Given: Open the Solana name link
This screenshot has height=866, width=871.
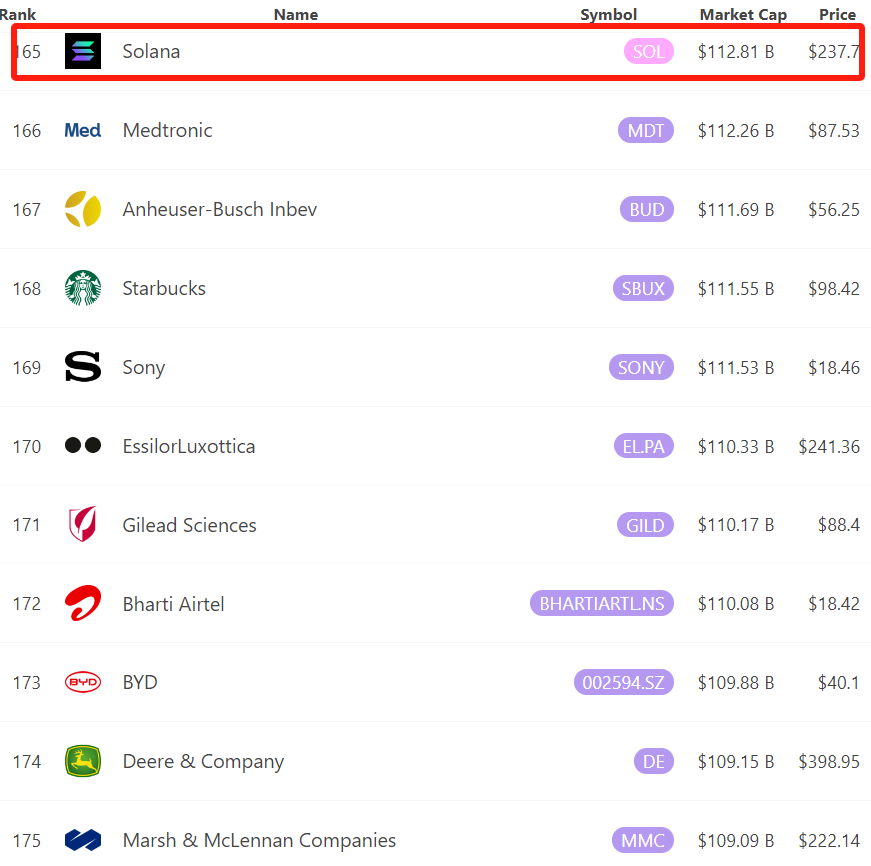Looking at the screenshot, I should pos(151,52).
